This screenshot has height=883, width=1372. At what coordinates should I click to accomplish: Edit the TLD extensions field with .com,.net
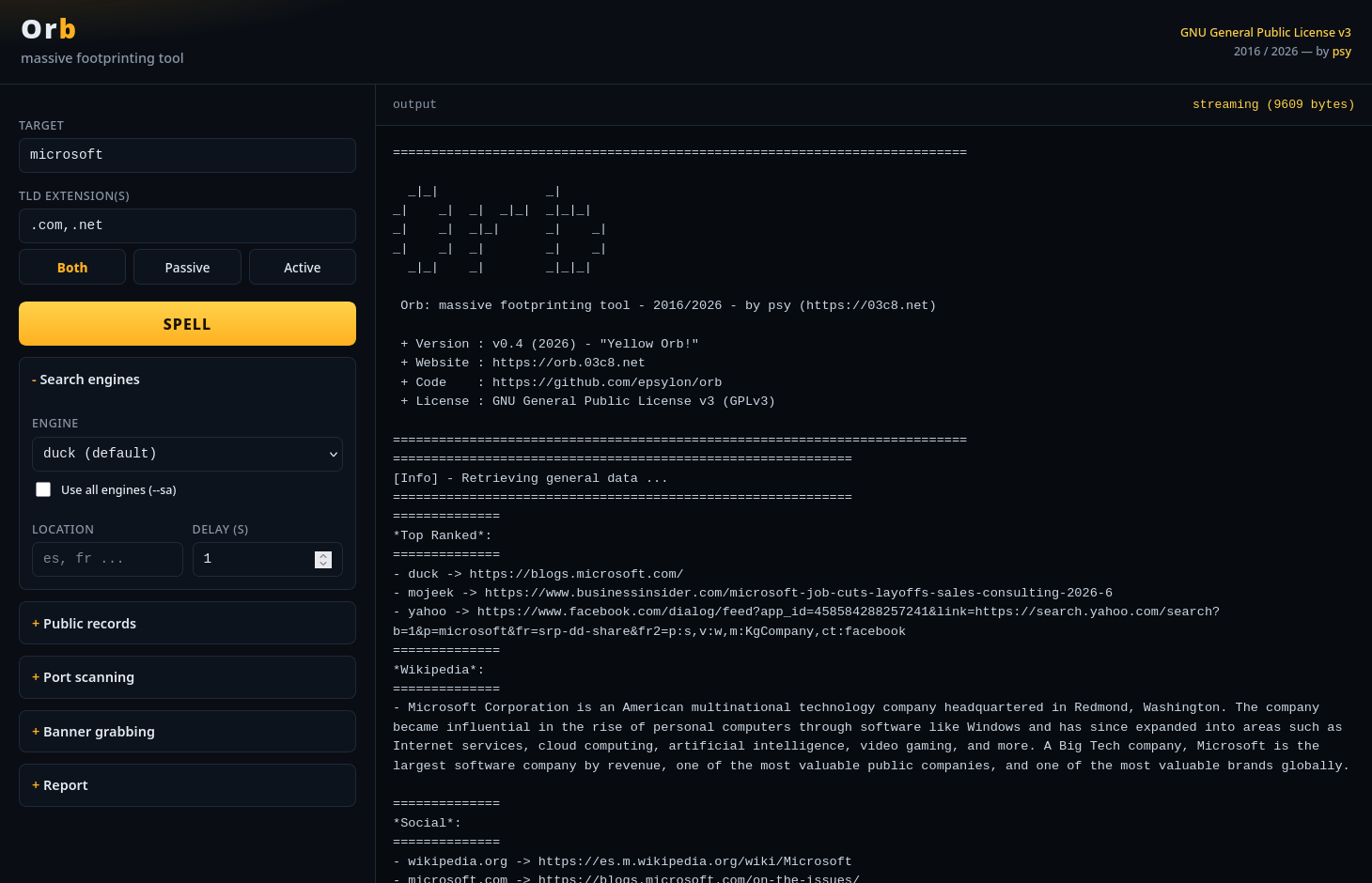point(187,225)
